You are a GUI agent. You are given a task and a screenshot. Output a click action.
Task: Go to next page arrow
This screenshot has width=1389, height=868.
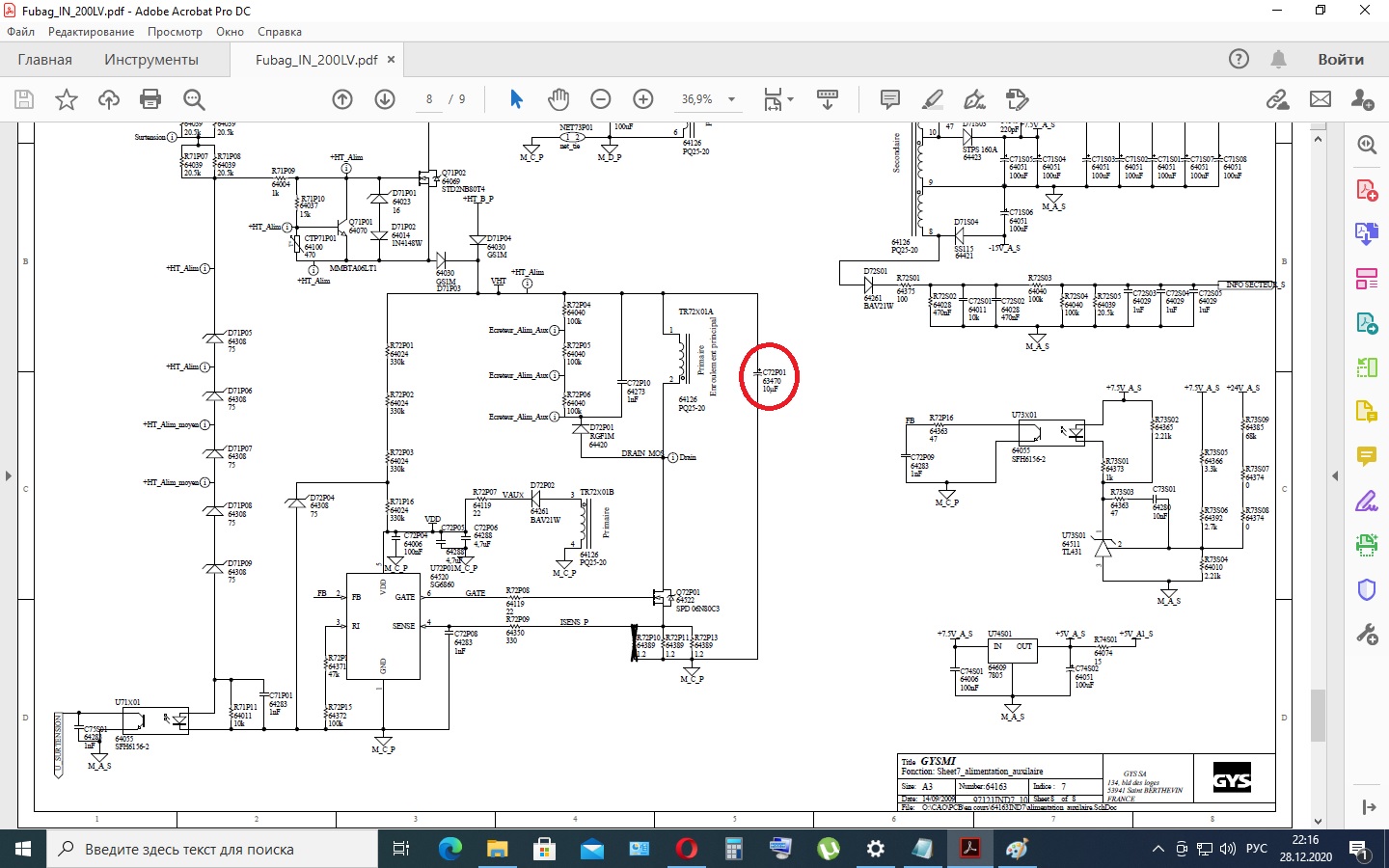385,99
